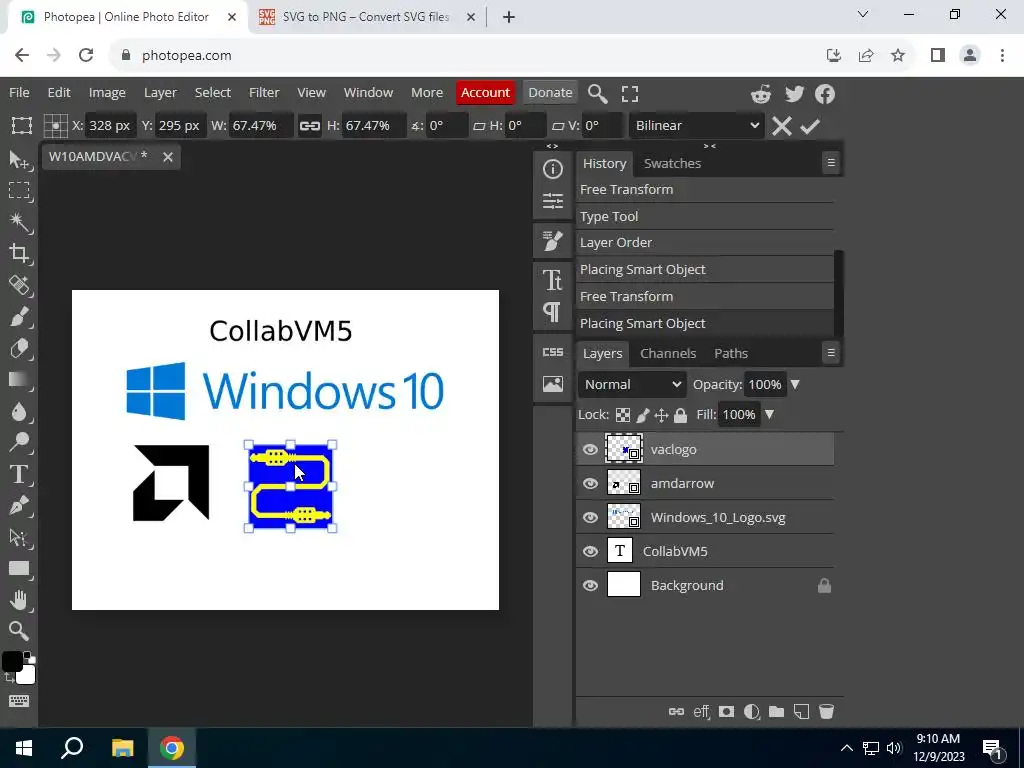The width and height of the screenshot is (1024, 768).
Task: Hide the Windows_10_Logo.svg layer
Action: (590, 517)
